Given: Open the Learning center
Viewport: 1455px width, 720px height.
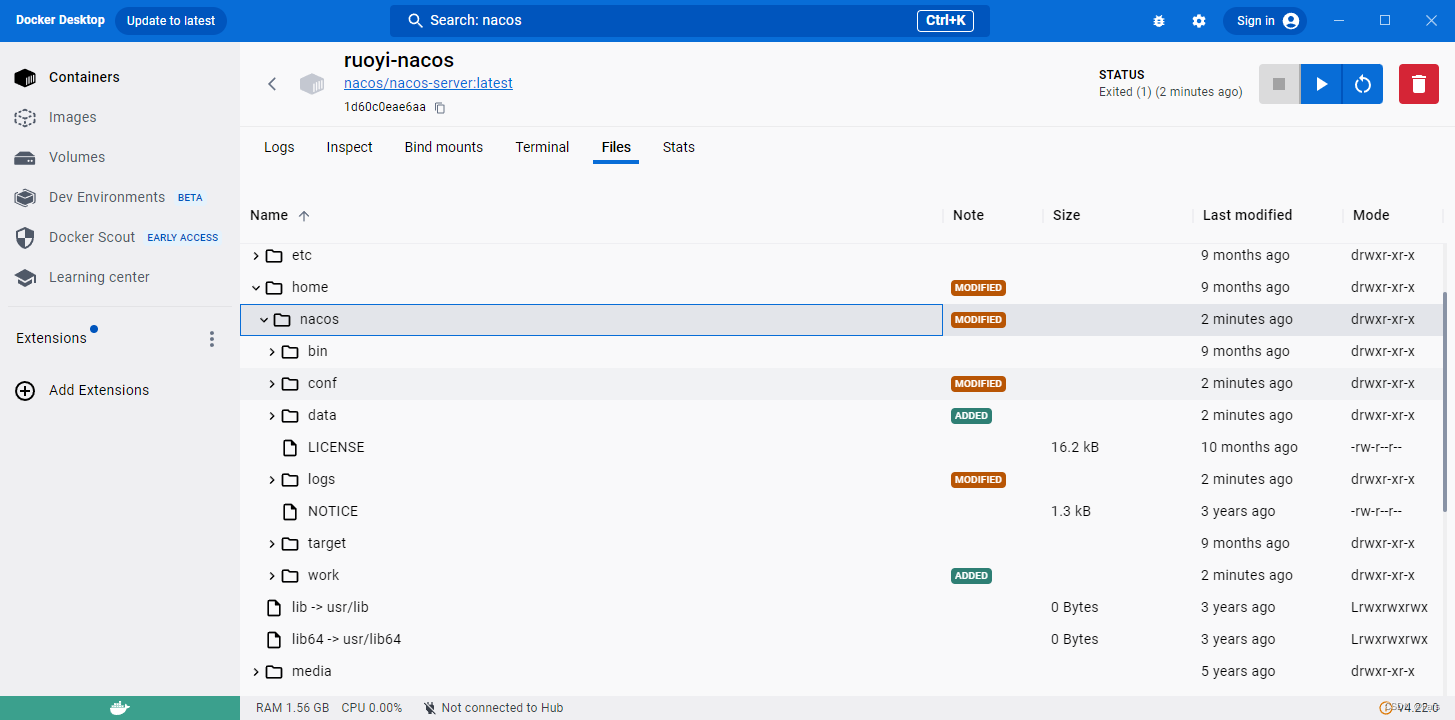Looking at the screenshot, I should click(x=98, y=277).
